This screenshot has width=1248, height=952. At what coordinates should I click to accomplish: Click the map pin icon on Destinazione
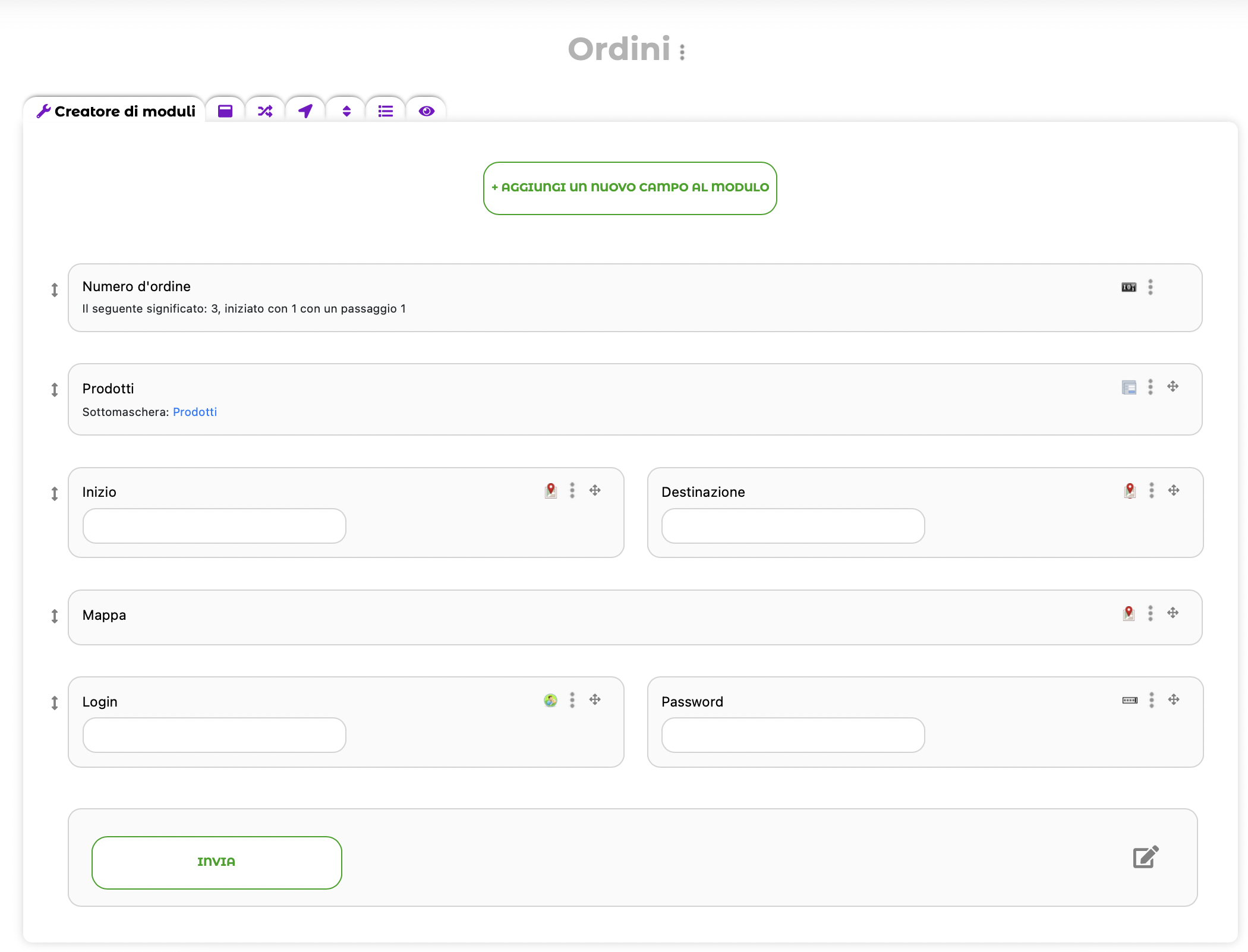point(1130,490)
